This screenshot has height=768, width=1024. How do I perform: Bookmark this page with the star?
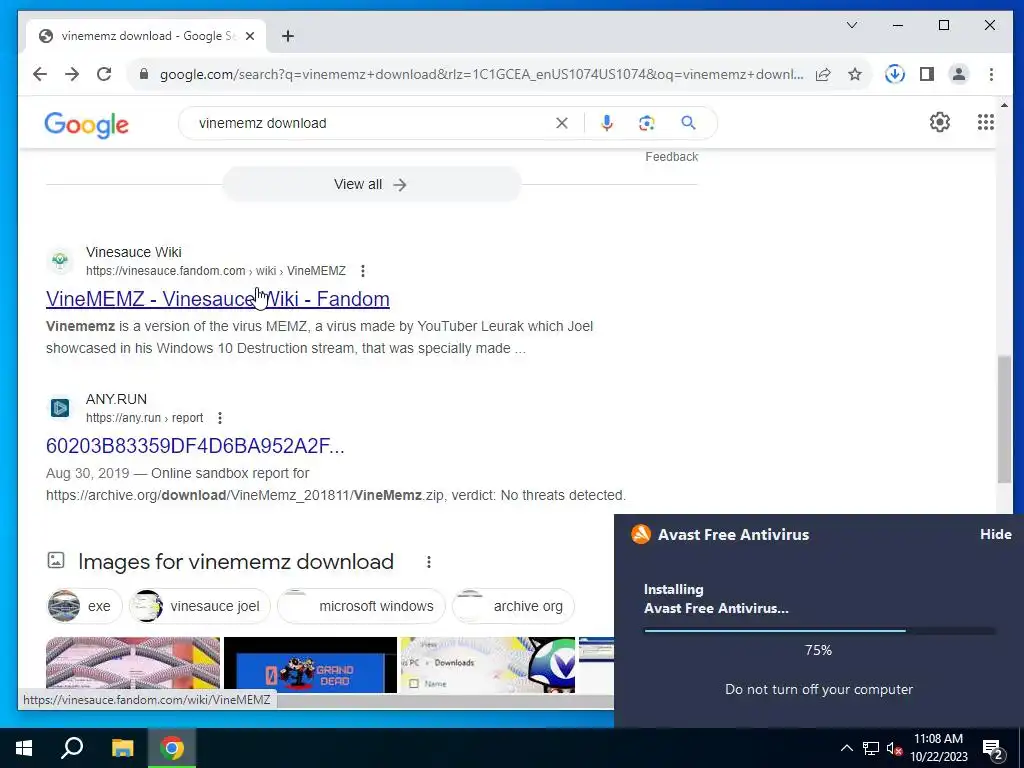855,74
